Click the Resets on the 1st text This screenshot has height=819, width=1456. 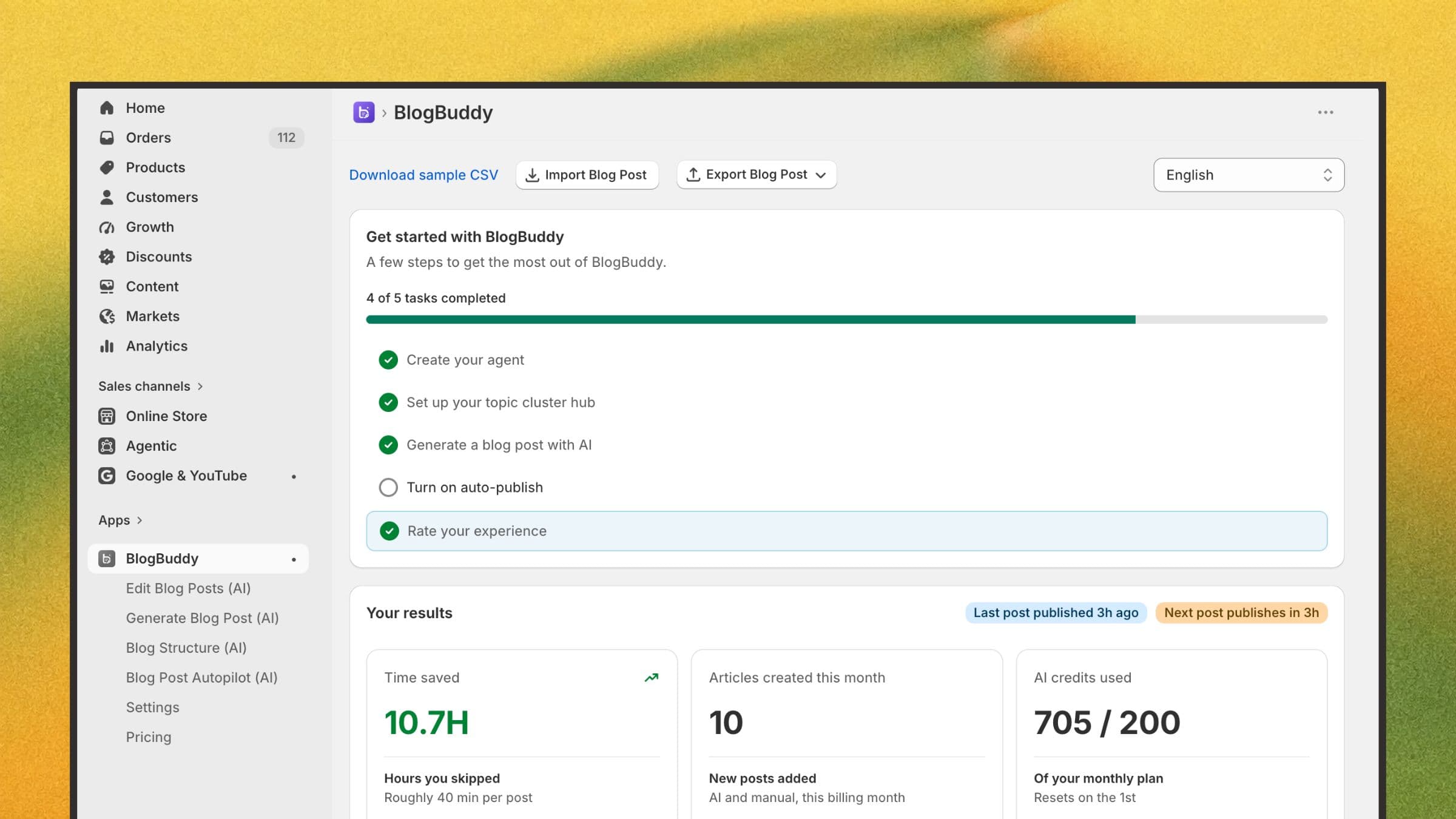coord(1085,798)
